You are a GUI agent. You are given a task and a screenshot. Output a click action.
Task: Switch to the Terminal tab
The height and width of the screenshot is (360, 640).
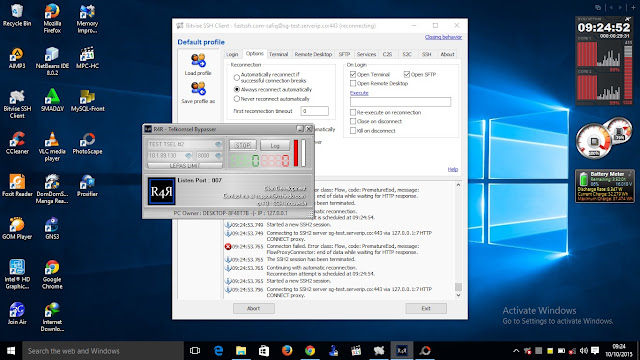278,54
